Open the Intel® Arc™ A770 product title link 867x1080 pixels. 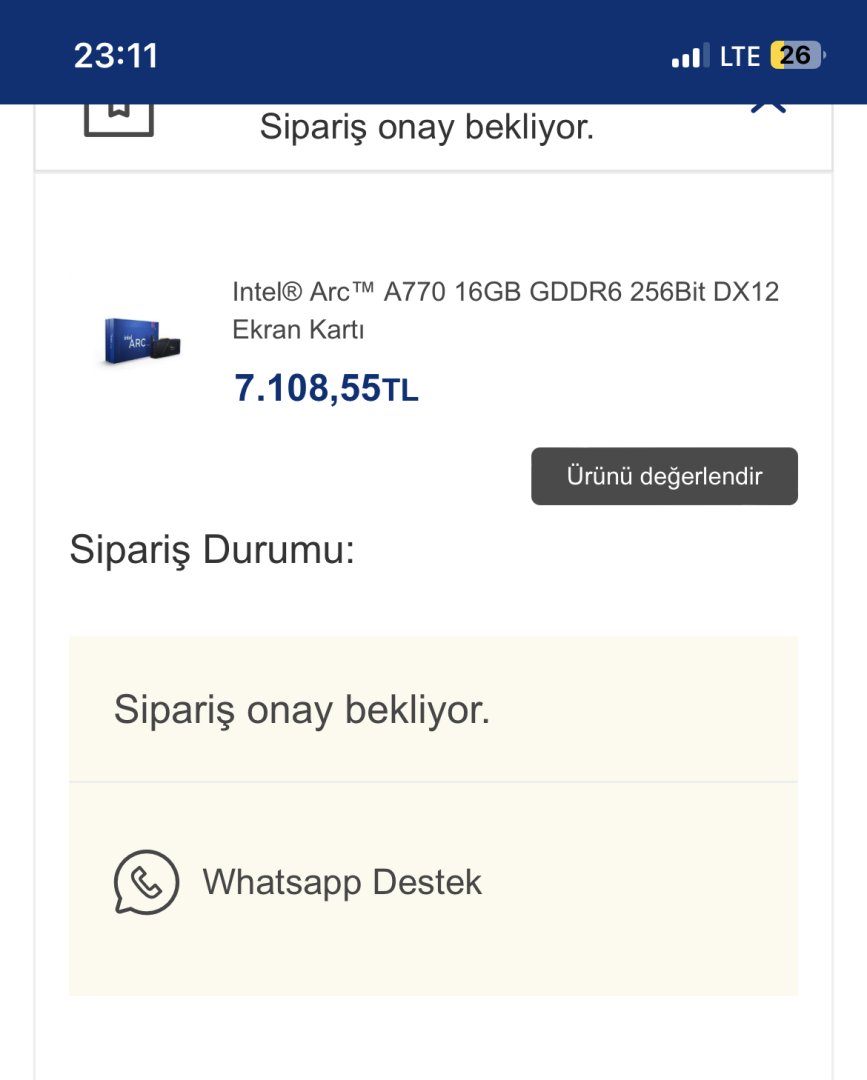point(505,292)
